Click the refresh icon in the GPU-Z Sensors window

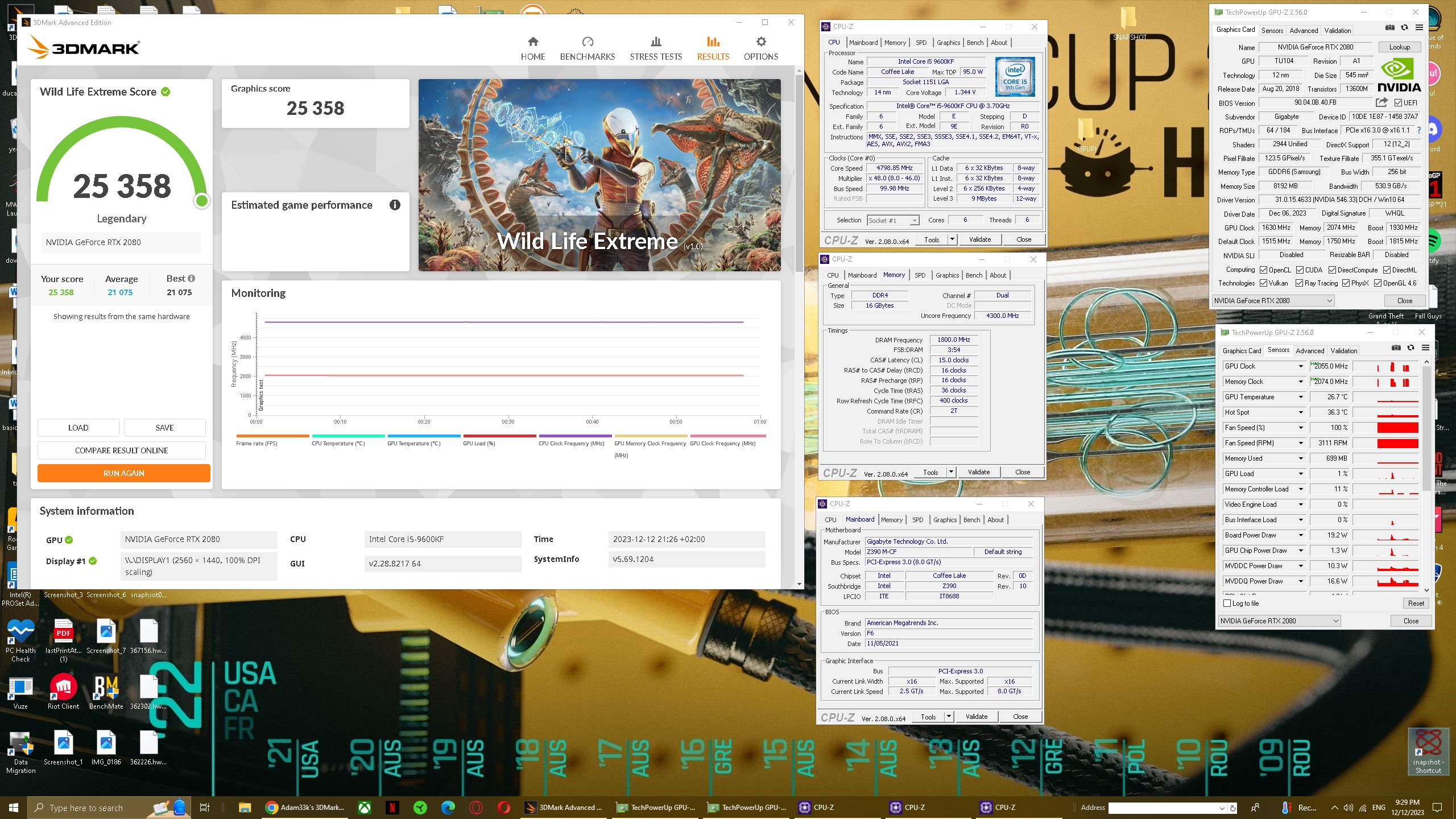[x=1410, y=348]
